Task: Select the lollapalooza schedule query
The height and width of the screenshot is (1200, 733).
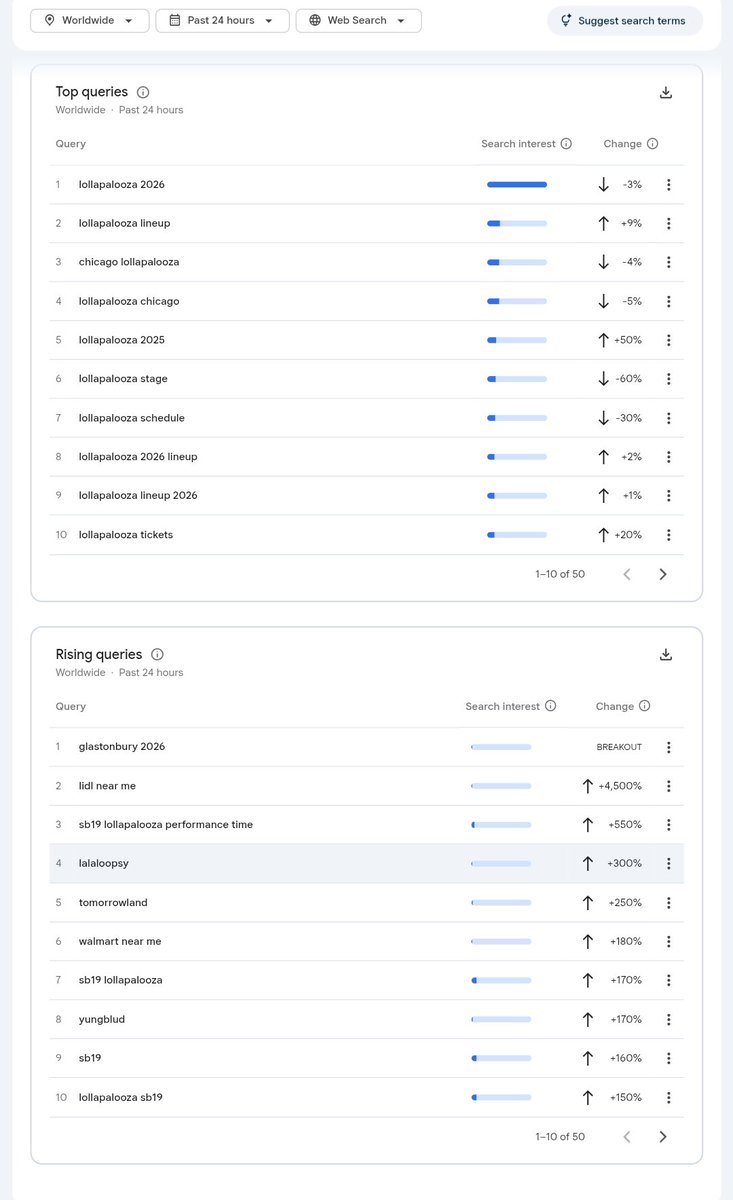Action: (x=132, y=418)
